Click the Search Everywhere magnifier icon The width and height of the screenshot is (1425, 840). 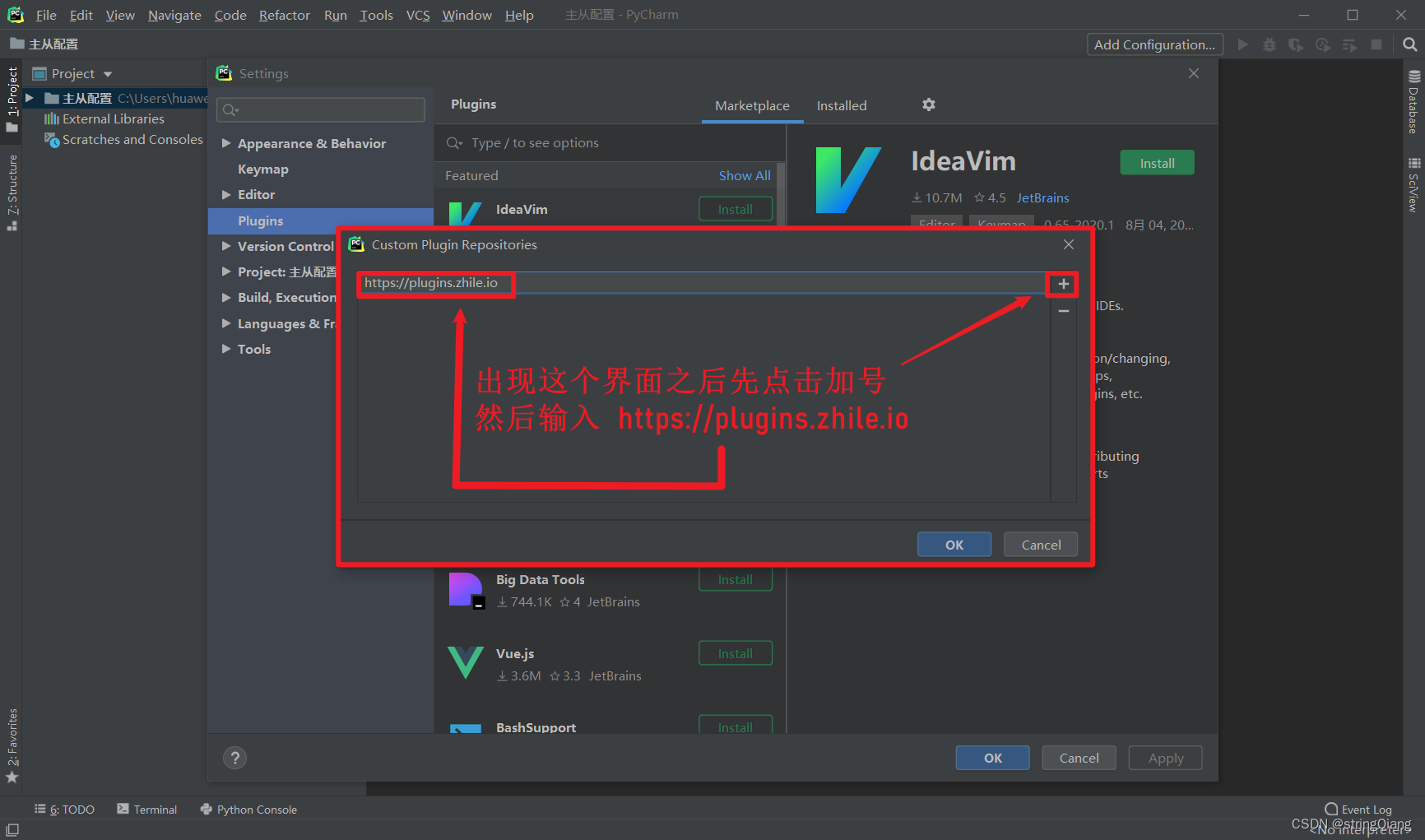pos(1409,44)
